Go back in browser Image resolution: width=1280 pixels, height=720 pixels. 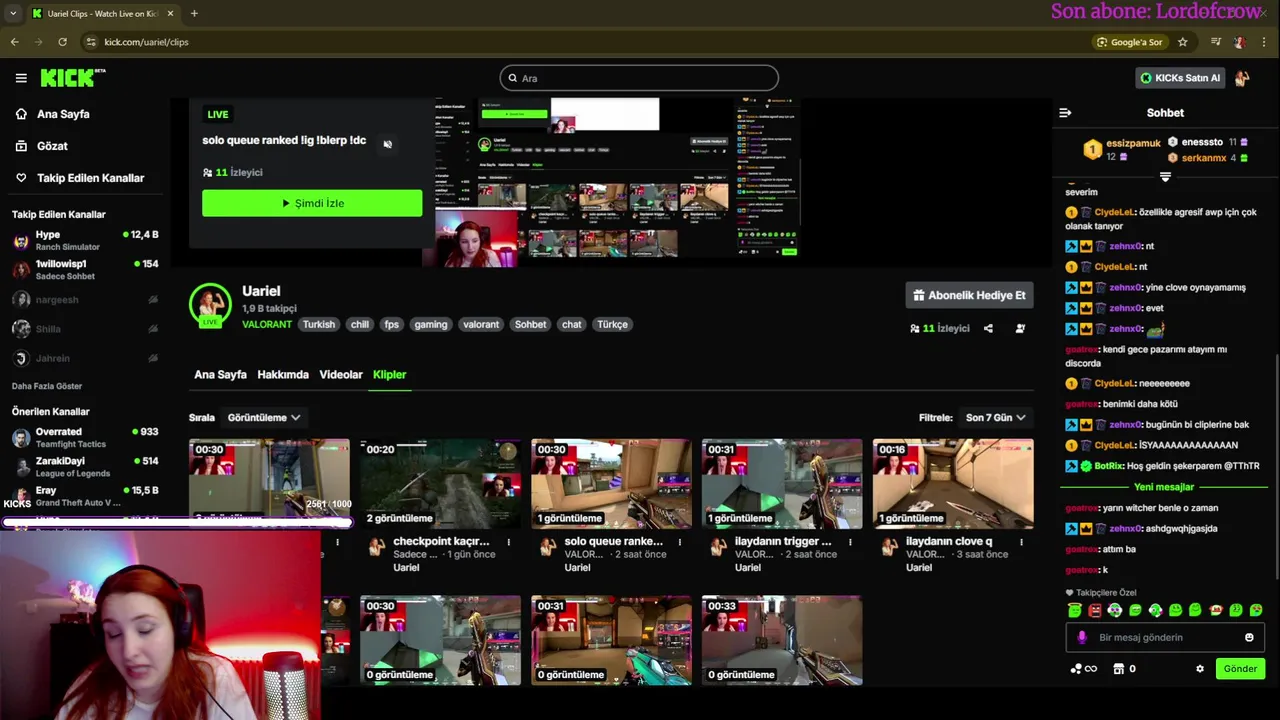click(x=14, y=42)
